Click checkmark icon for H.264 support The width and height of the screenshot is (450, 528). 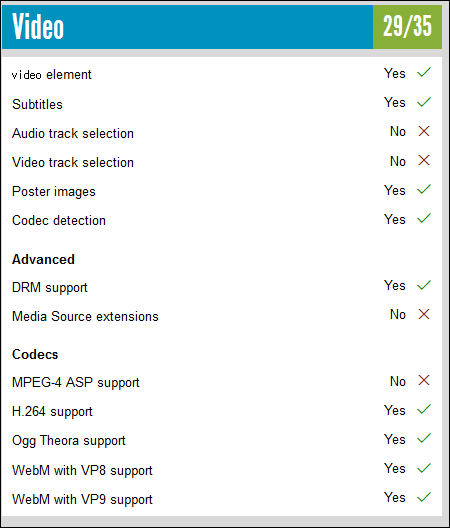(424, 409)
